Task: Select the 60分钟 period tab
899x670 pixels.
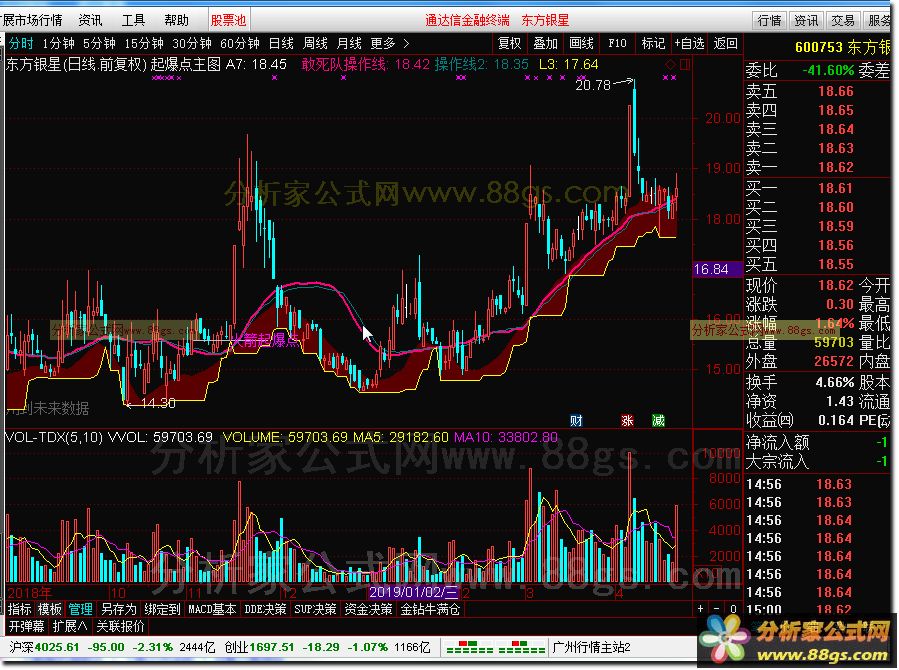Action: [240, 44]
